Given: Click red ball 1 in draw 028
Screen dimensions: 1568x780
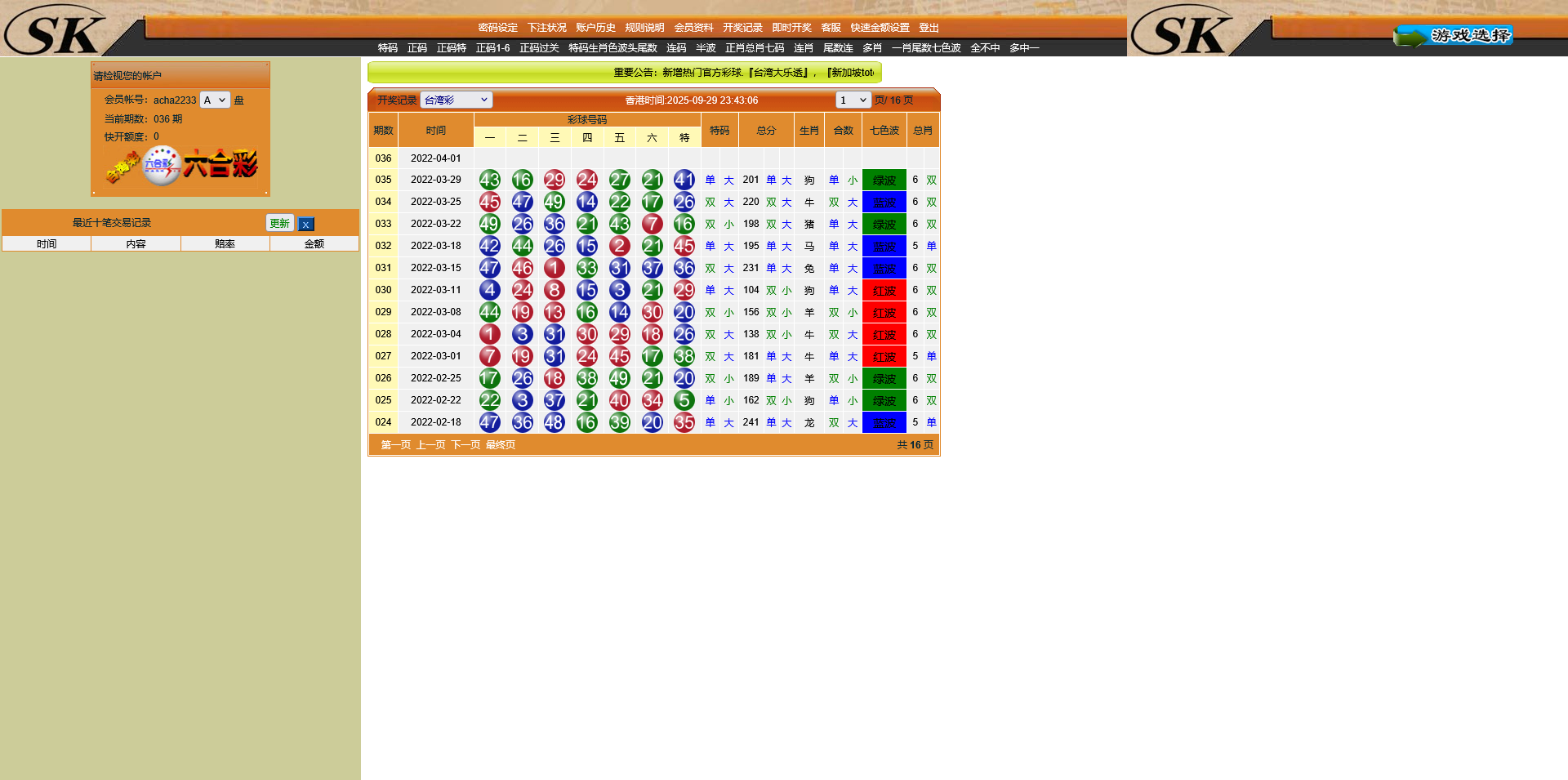Looking at the screenshot, I should click(490, 334).
